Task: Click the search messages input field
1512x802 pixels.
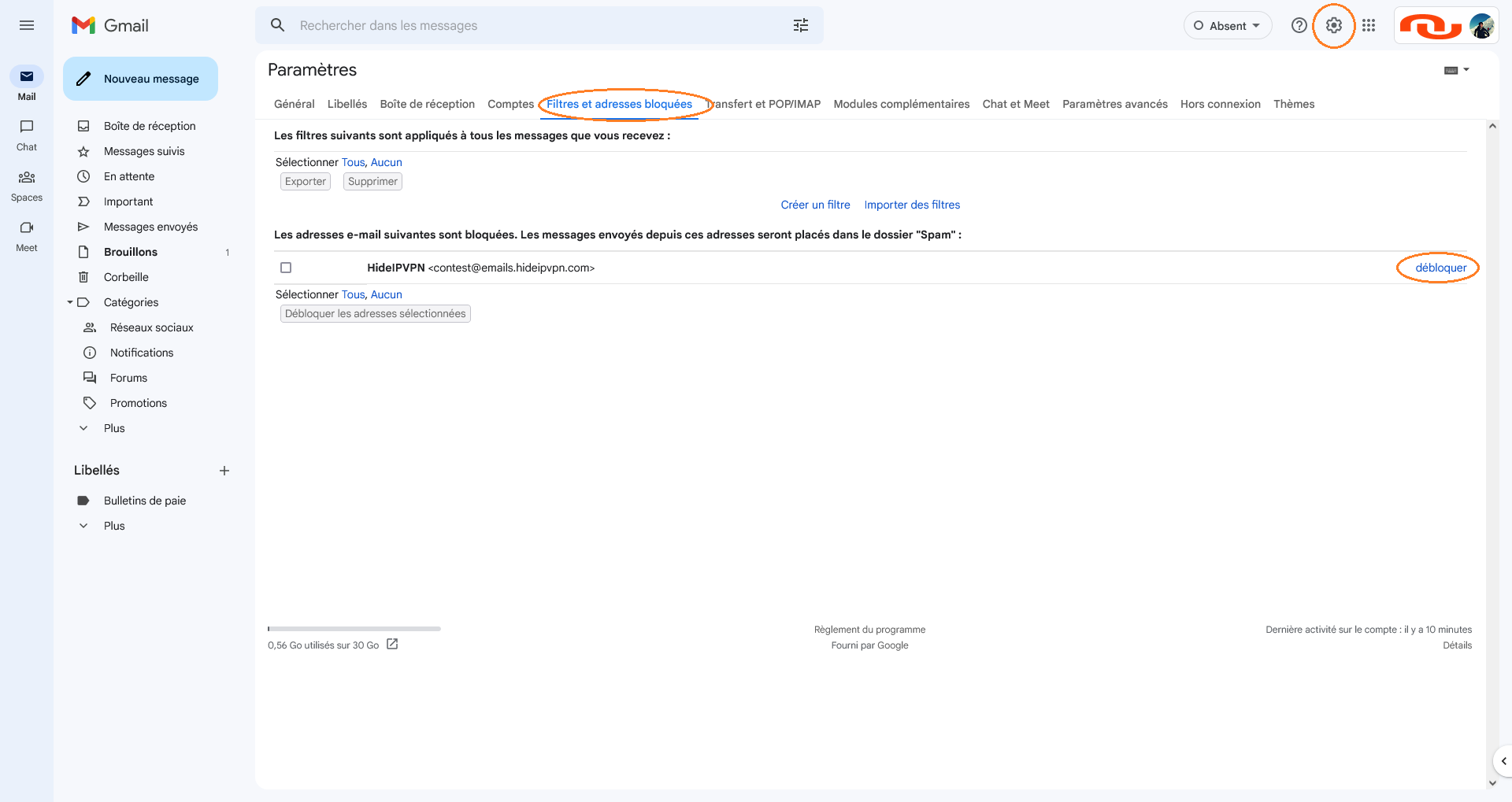Action: click(x=539, y=25)
